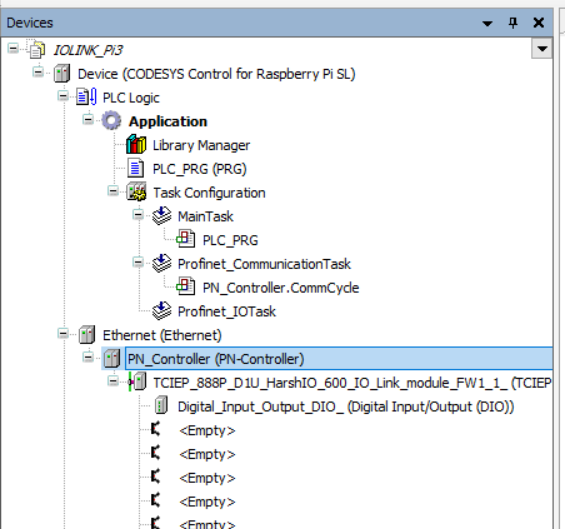Open the dropdown at tree view top right
This screenshot has width=565, height=529.
coord(542,49)
